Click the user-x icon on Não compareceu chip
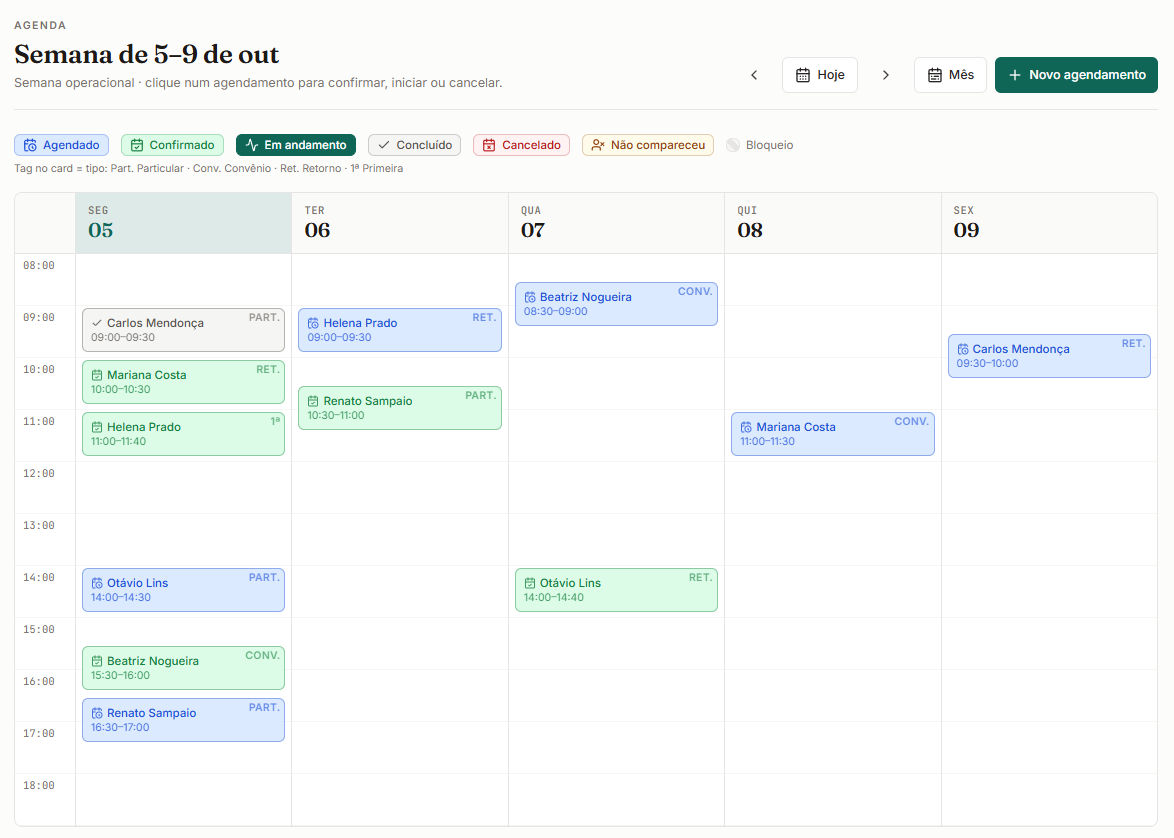 (597, 145)
